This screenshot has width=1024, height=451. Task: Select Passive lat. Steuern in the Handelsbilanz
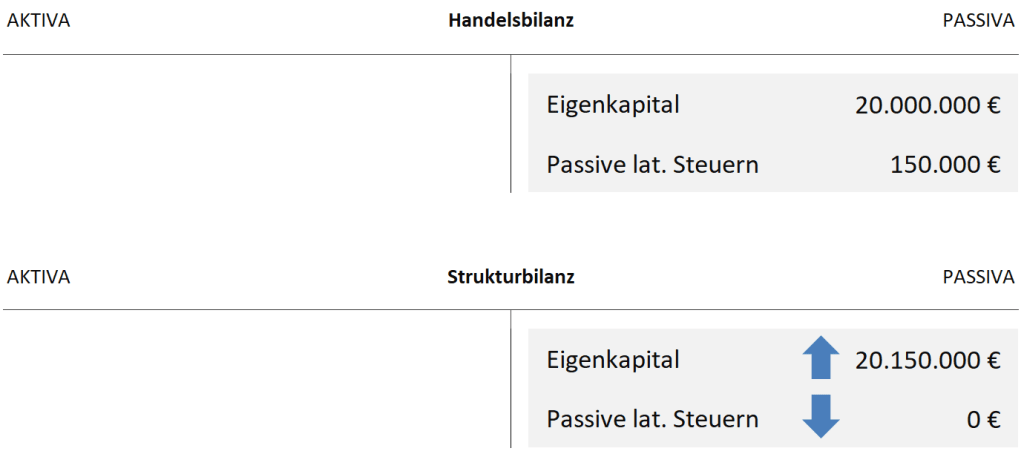(652, 164)
